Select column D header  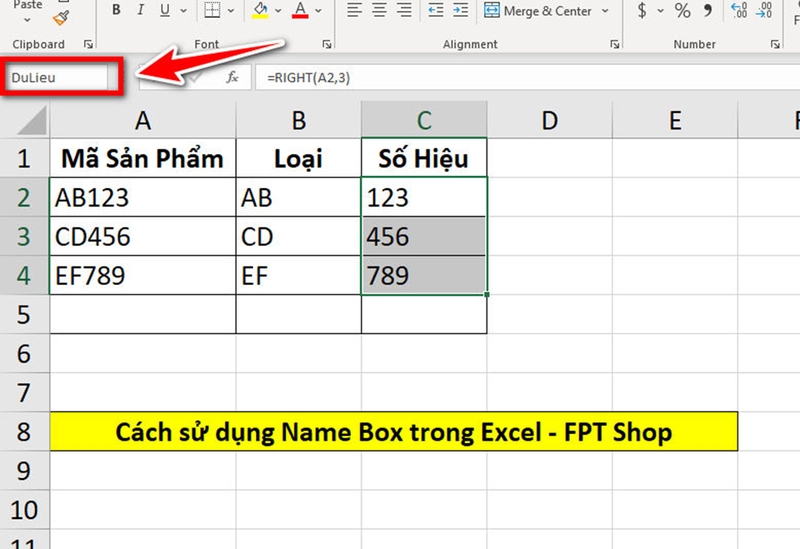coord(549,120)
